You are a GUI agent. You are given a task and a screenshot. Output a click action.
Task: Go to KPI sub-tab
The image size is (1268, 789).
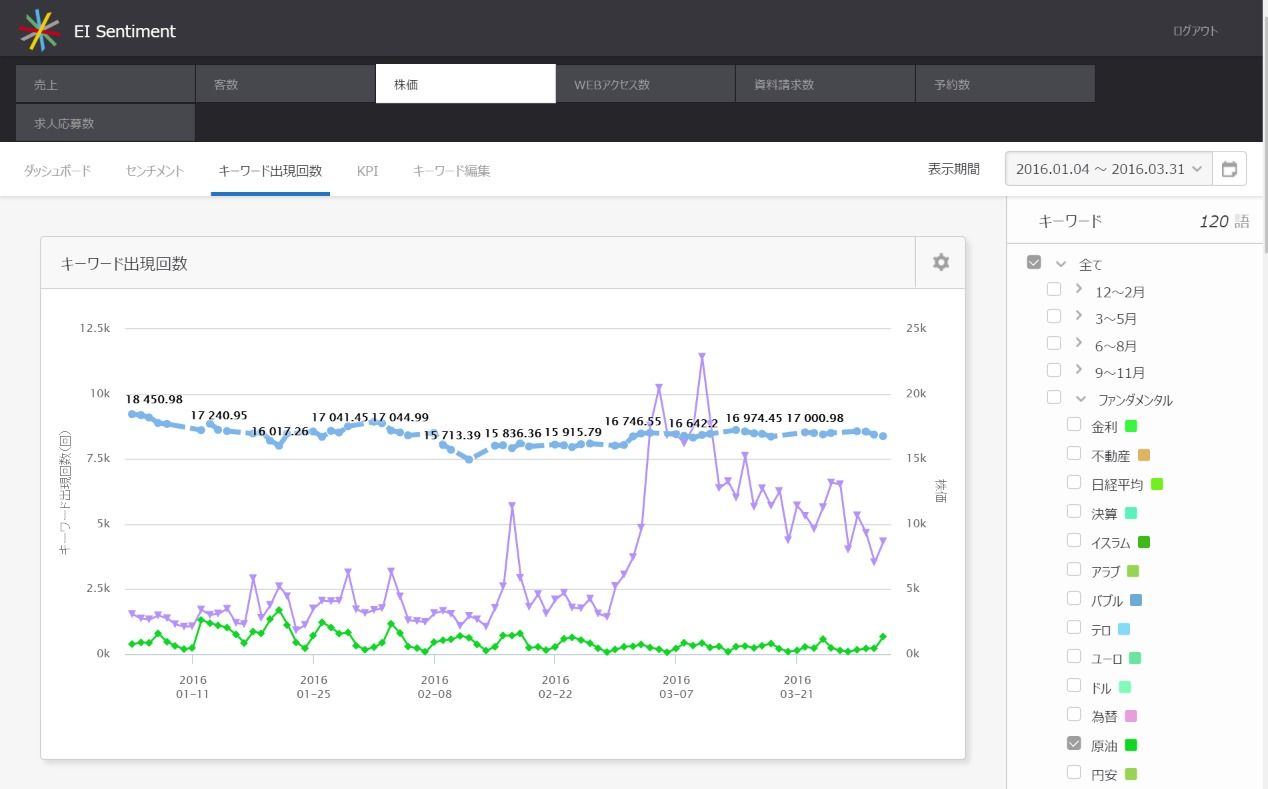(x=367, y=171)
